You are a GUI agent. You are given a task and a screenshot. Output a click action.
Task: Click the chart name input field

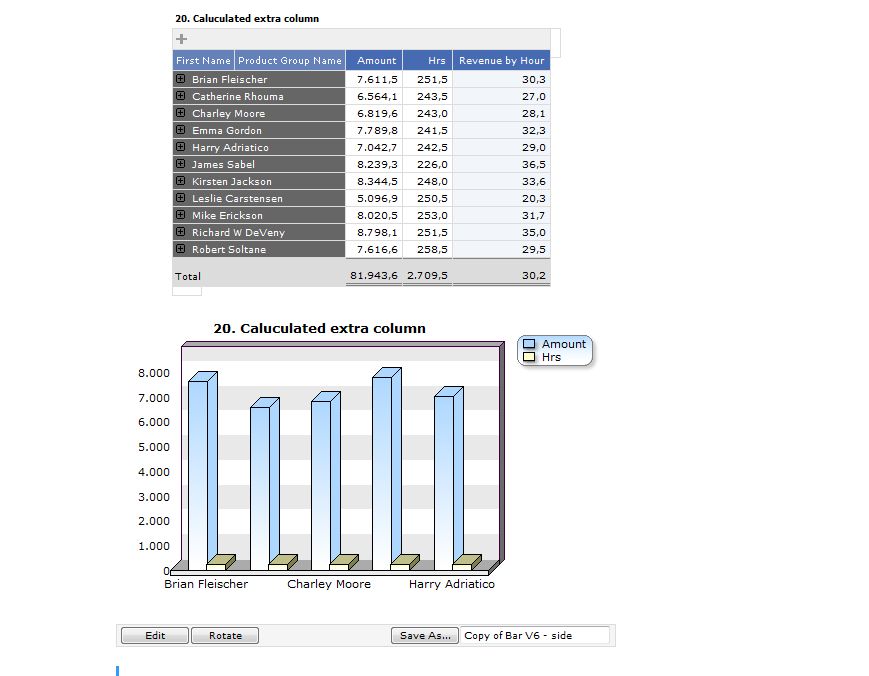point(535,636)
